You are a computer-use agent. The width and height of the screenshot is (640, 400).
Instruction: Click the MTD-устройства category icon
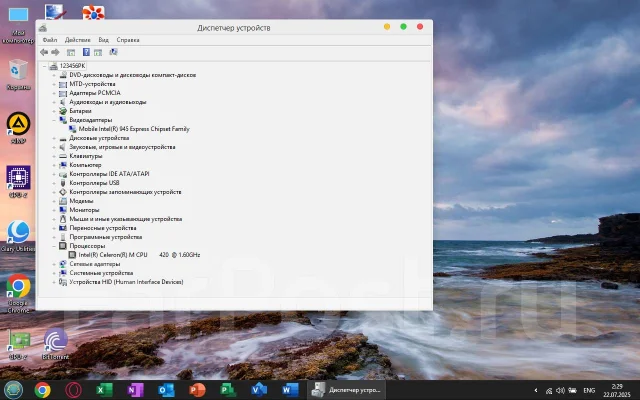[x=63, y=84]
